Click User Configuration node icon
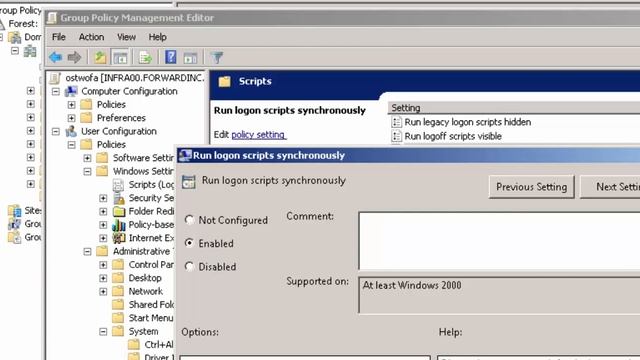This screenshot has width=640, height=360. [71, 131]
